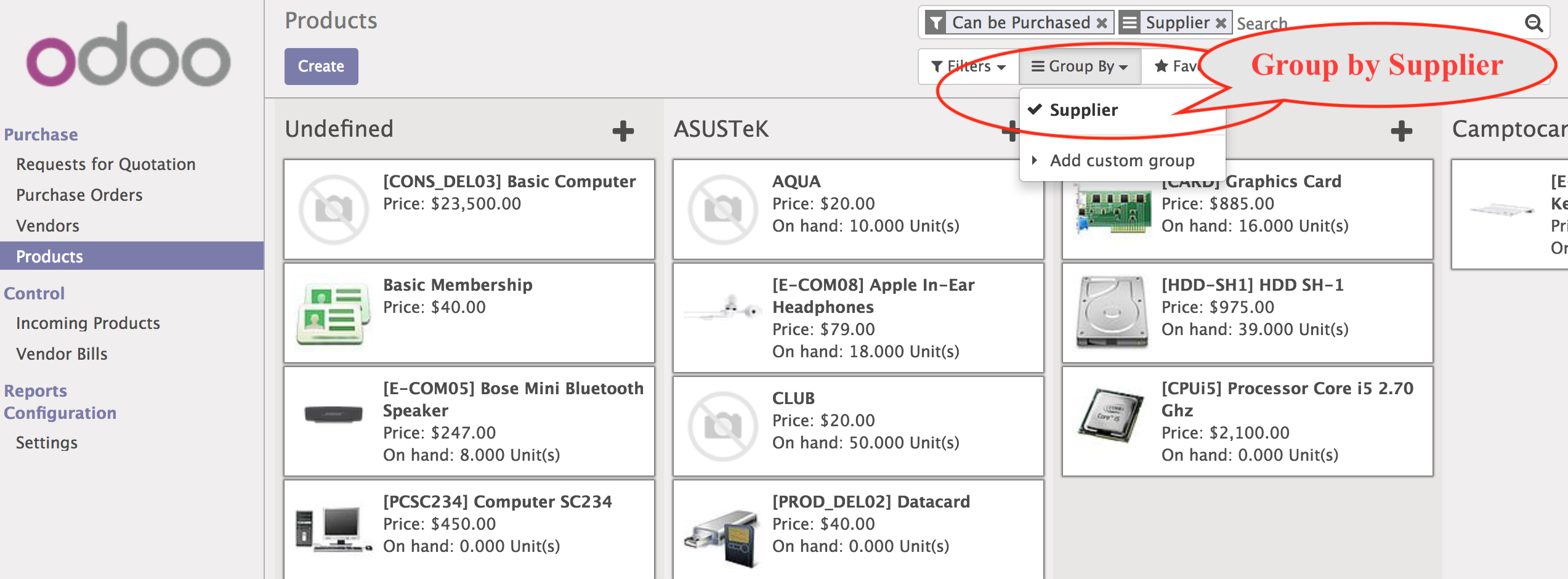Toggle the Supplier grouping checkmark option
This screenshot has height=579, width=1568.
tap(1084, 110)
